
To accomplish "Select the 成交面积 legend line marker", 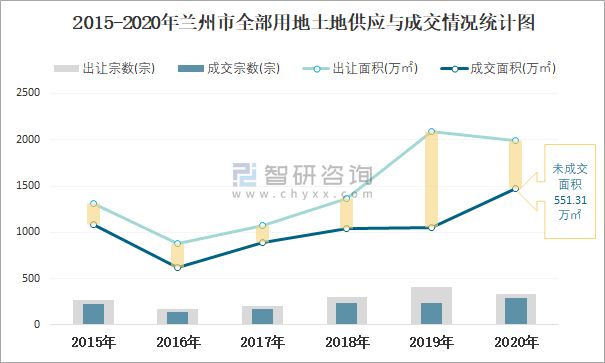I will click(455, 69).
